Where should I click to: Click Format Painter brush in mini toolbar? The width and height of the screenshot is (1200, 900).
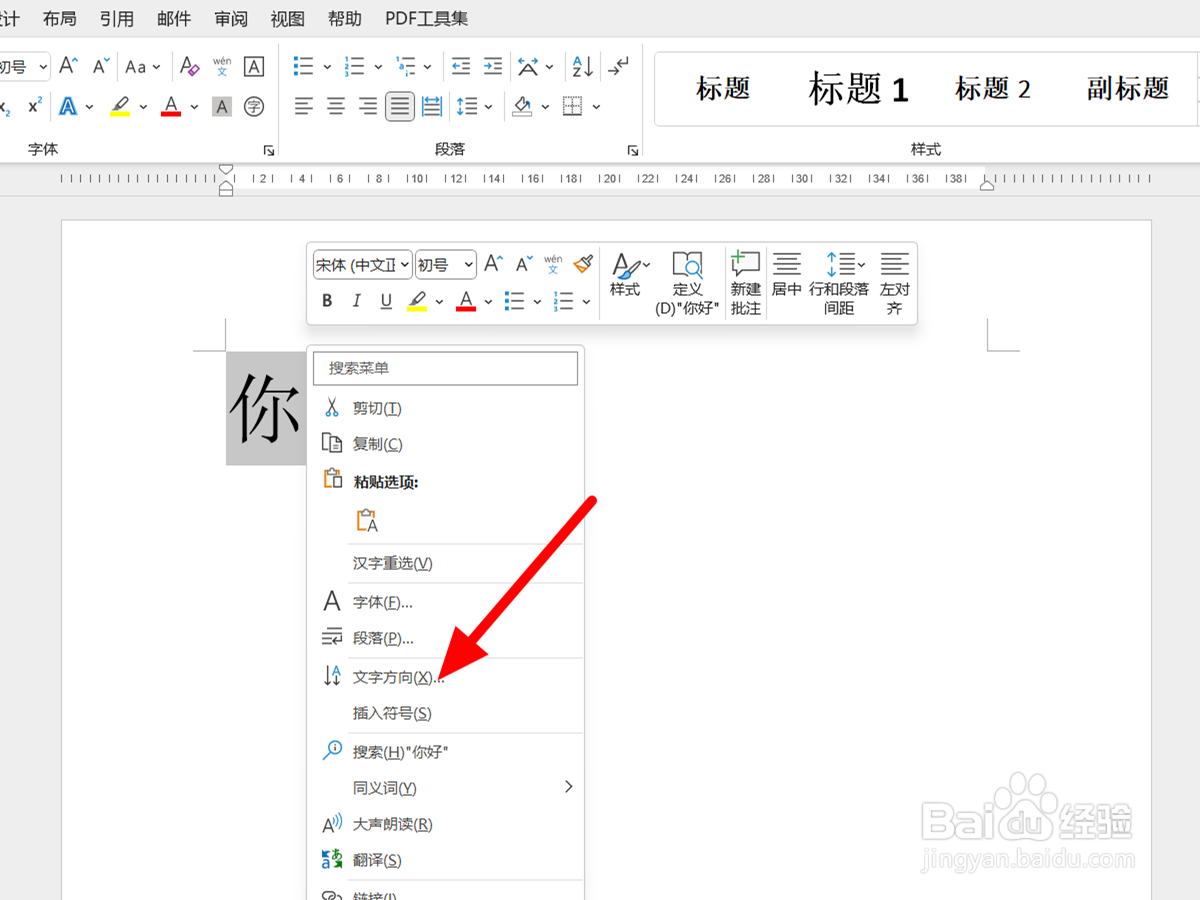pos(584,264)
